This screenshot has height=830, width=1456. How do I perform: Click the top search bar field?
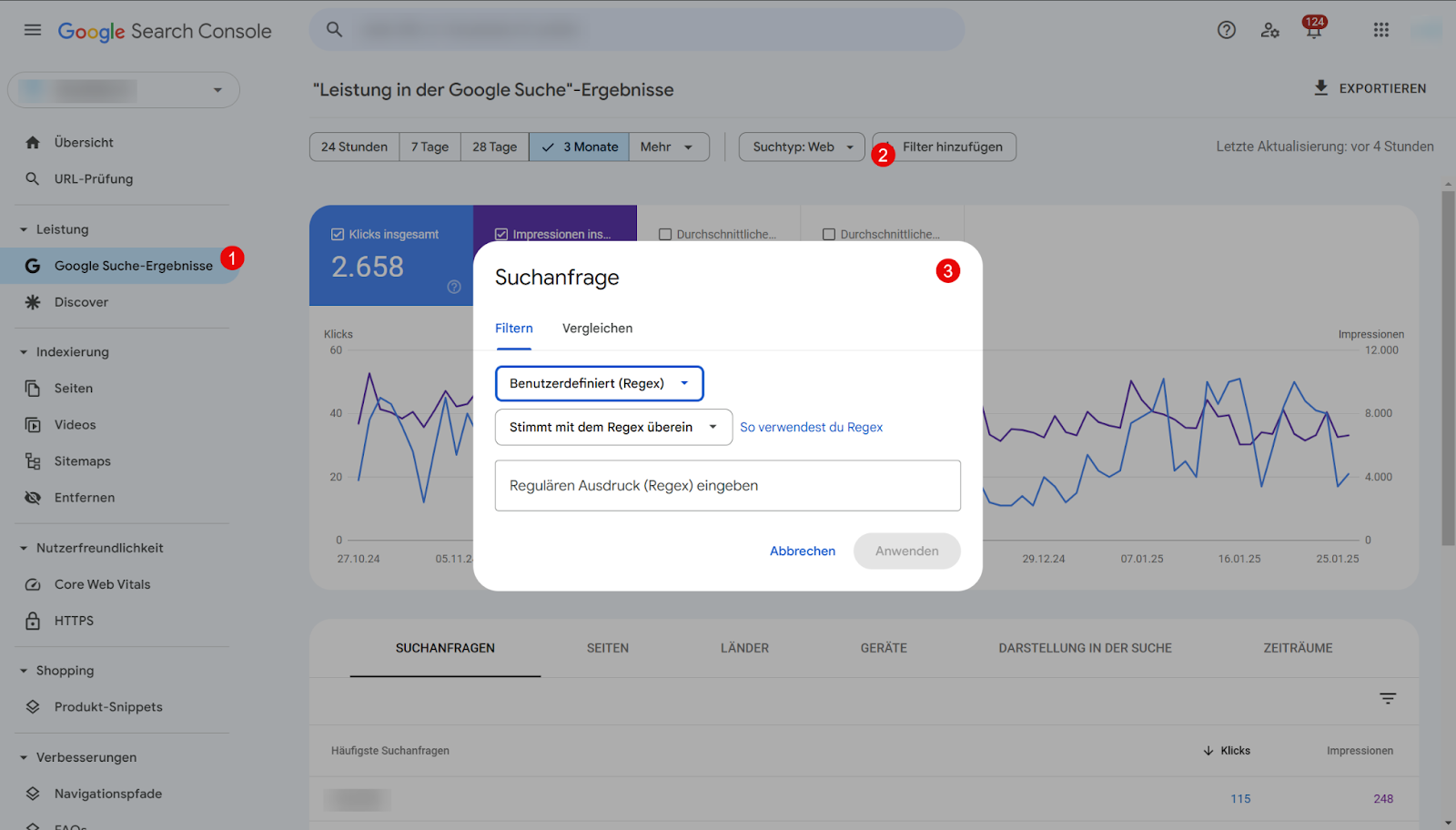point(637,30)
